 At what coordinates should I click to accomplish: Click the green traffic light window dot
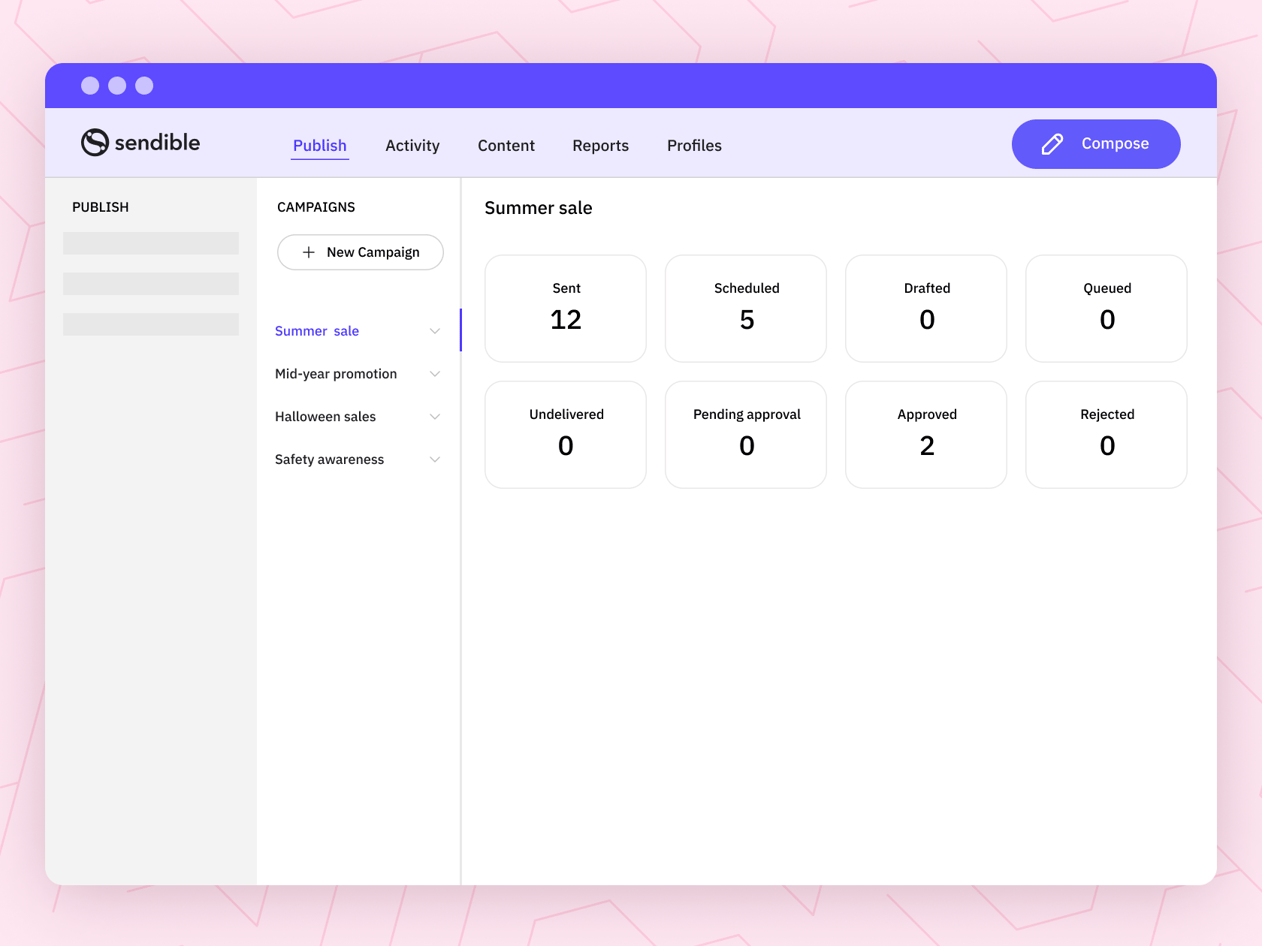pyautogui.click(x=144, y=85)
